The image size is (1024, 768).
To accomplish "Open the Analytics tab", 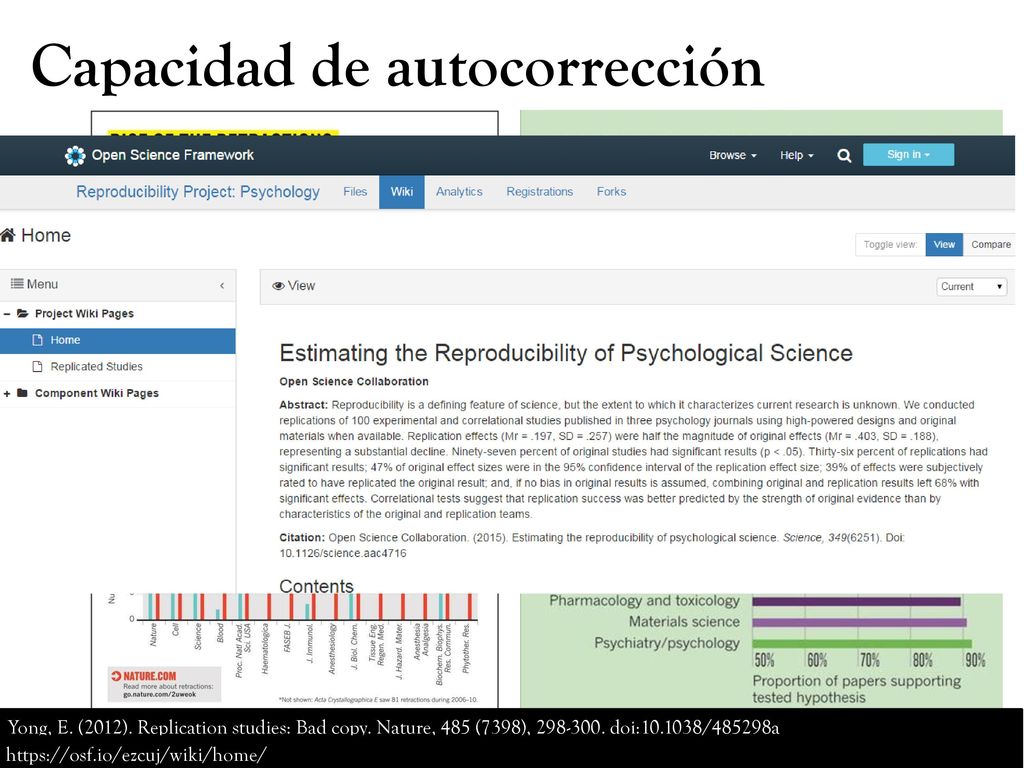I will pyautogui.click(x=459, y=191).
